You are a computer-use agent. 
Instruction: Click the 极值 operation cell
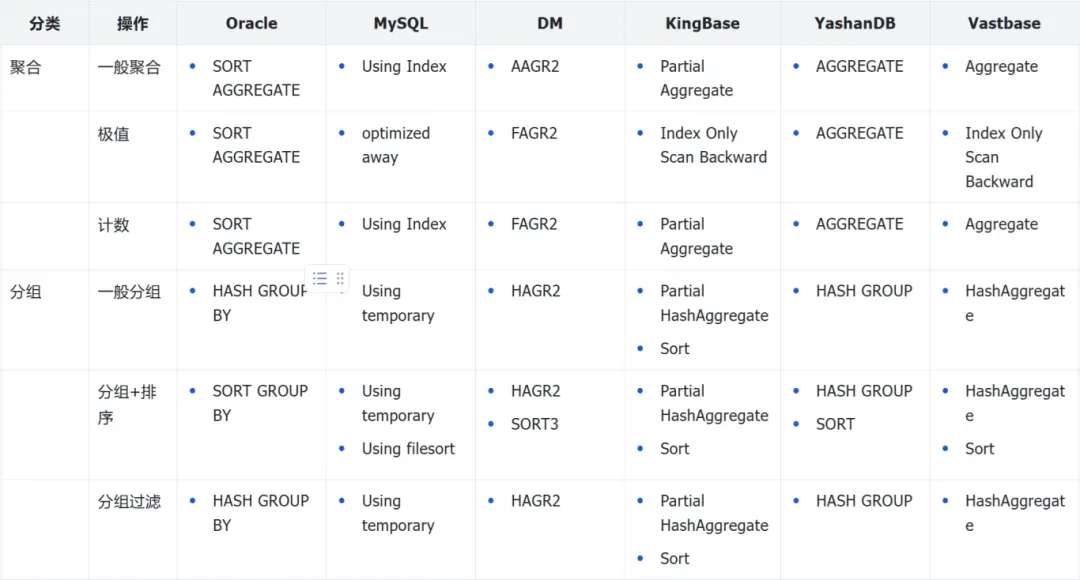[x=114, y=134]
